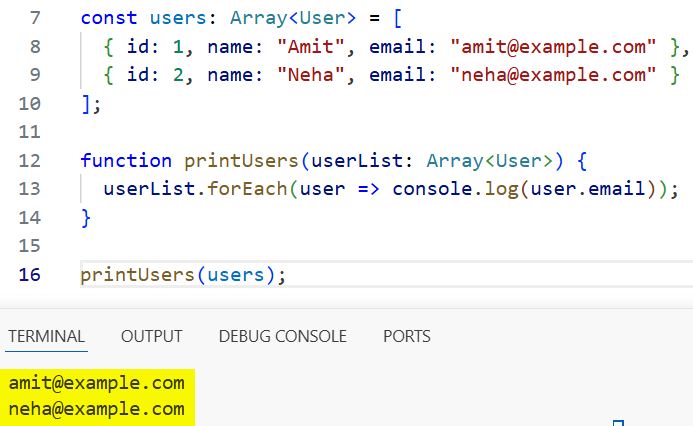Click 'printUsers' function name on line 12

[x=241, y=161]
